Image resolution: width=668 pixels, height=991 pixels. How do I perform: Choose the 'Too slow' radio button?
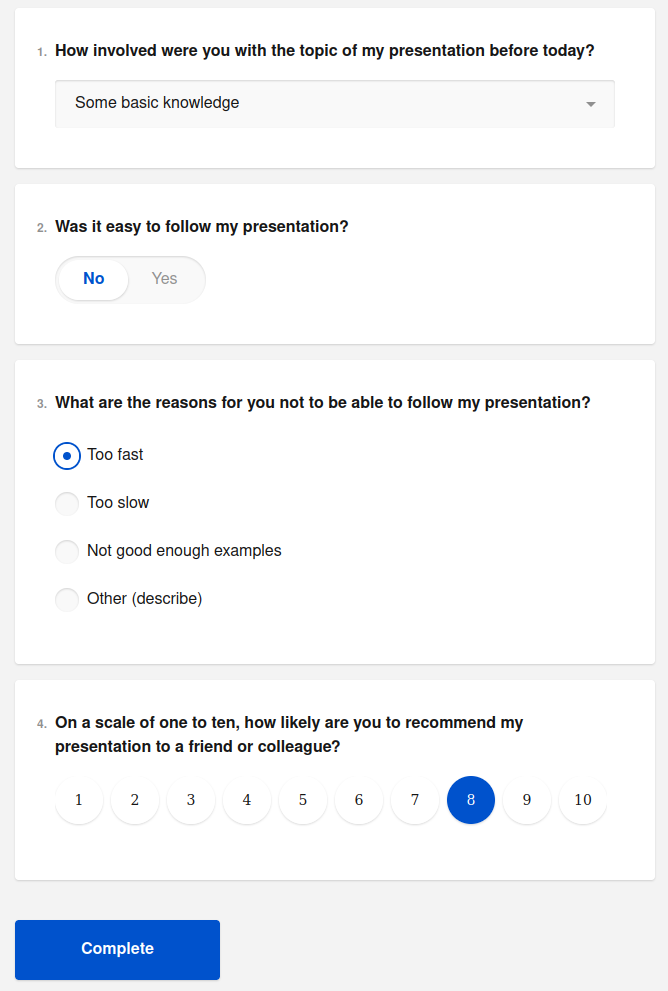[67, 504]
